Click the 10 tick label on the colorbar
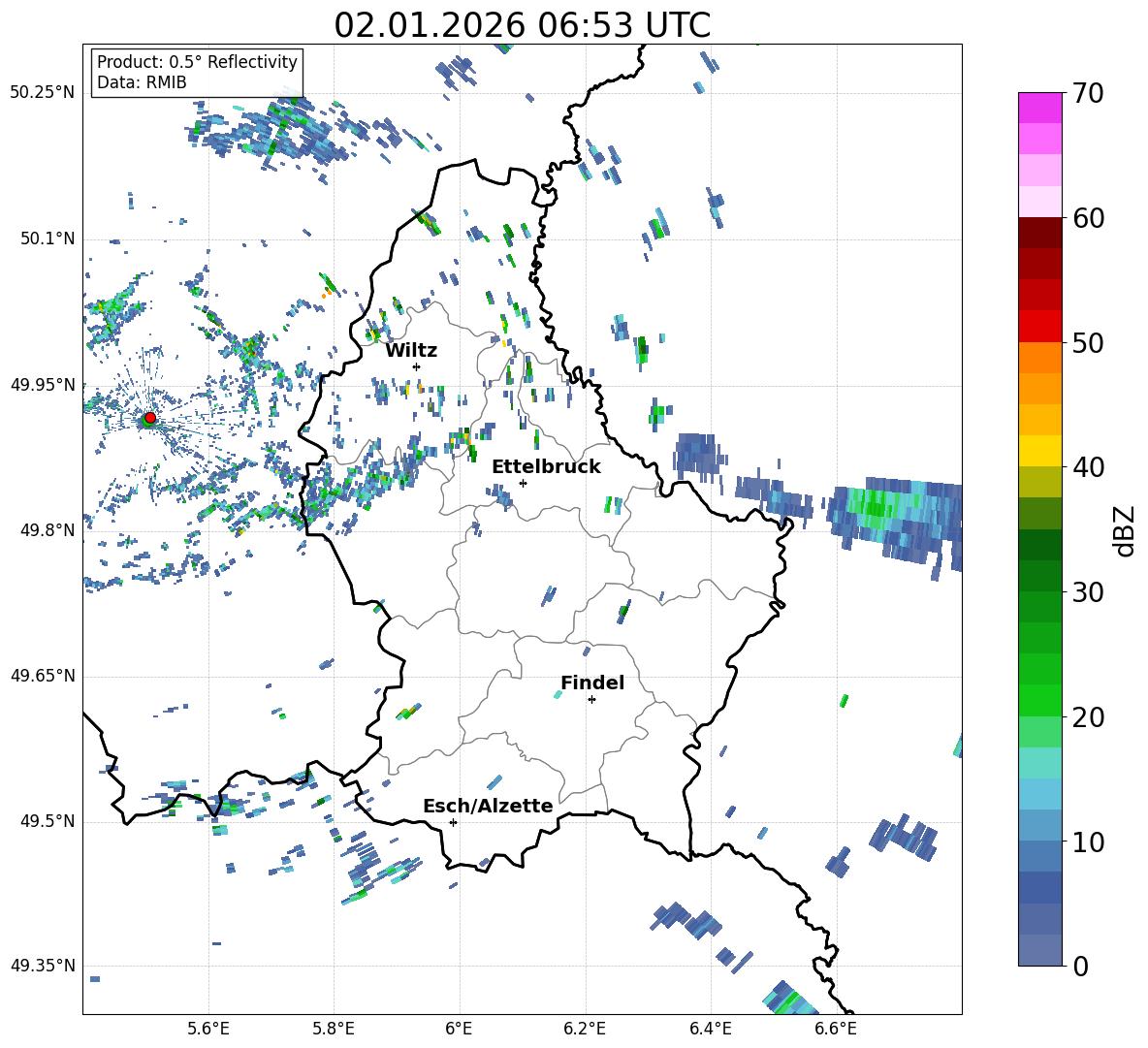 1088,842
